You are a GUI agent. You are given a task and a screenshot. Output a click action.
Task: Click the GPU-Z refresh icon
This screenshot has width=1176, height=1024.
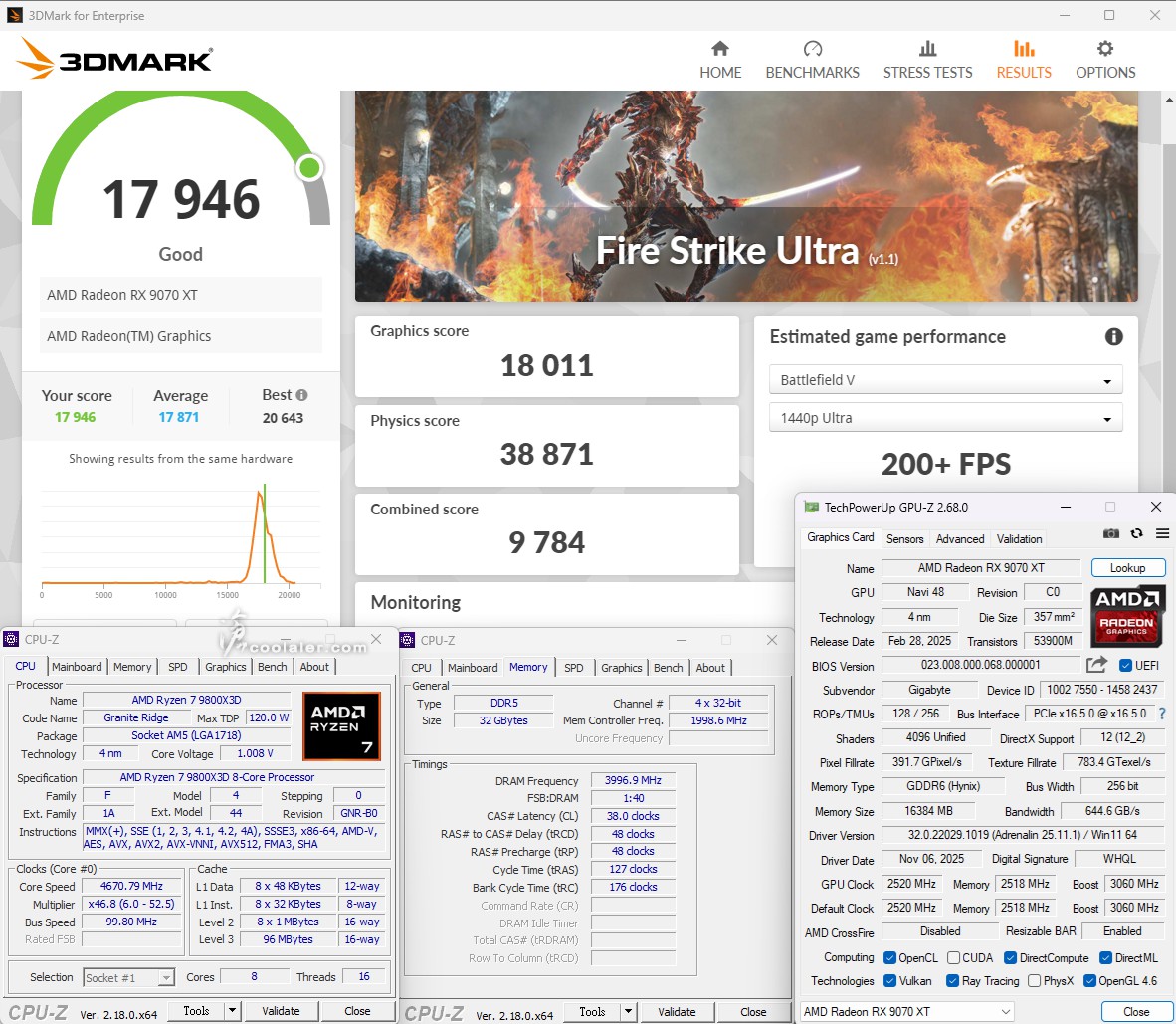[x=1136, y=534]
